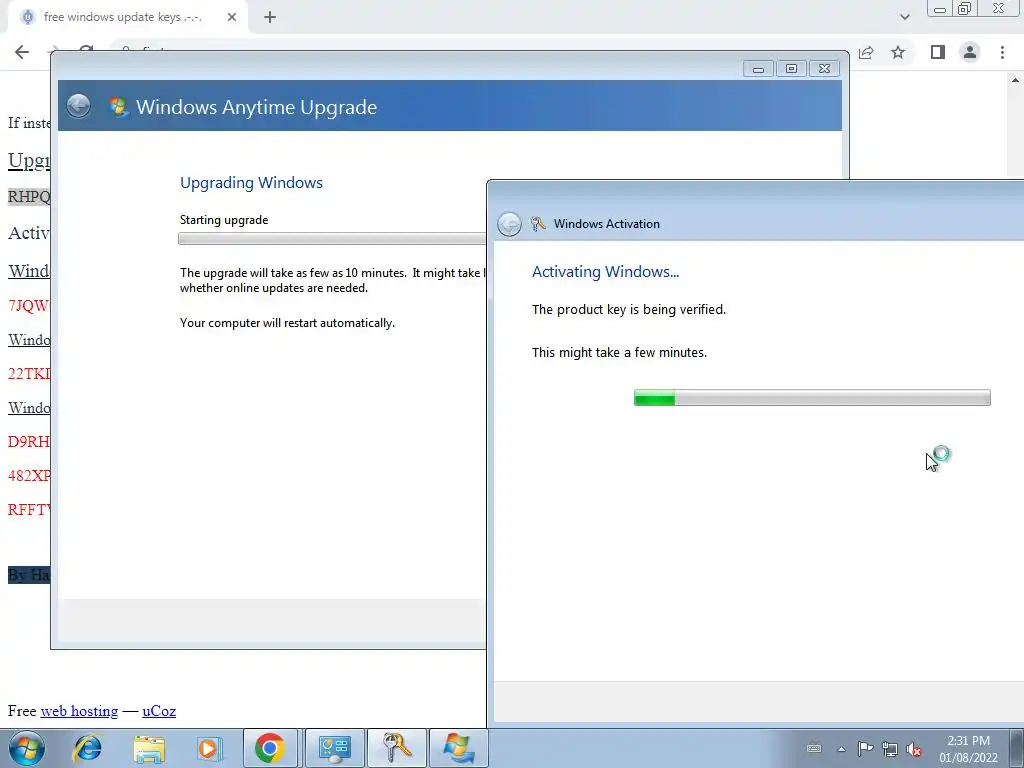Bookmark this page with the star icon
The height and width of the screenshot is (768, 1024).
[x=898, y=52]
